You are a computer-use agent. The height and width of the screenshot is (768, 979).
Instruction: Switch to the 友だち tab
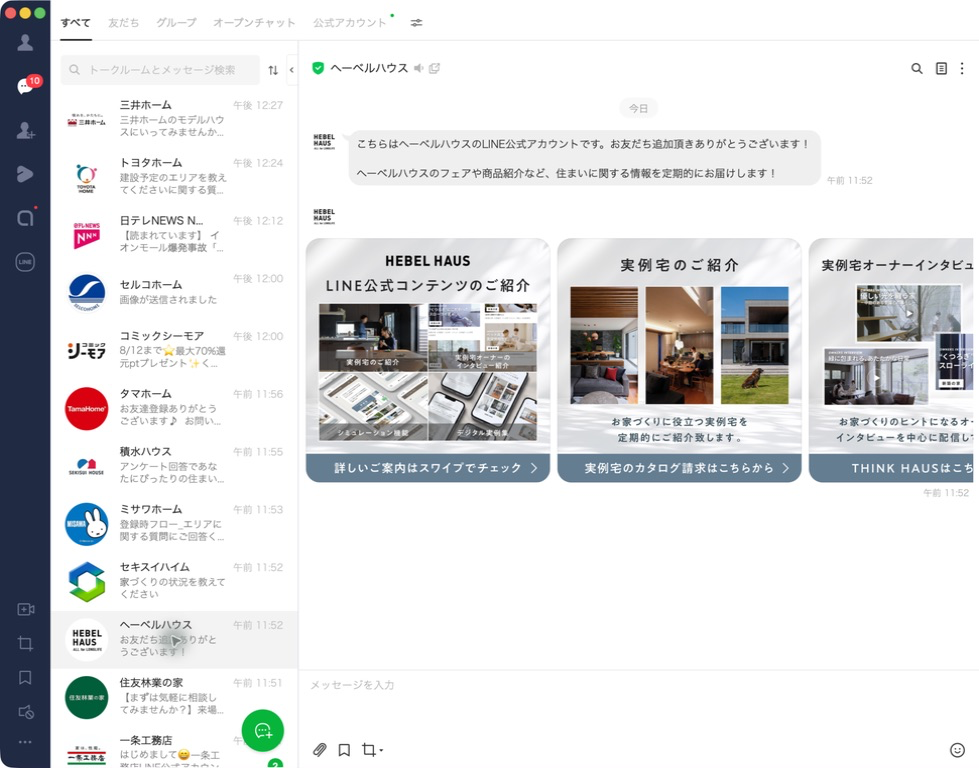coord(124,22)
